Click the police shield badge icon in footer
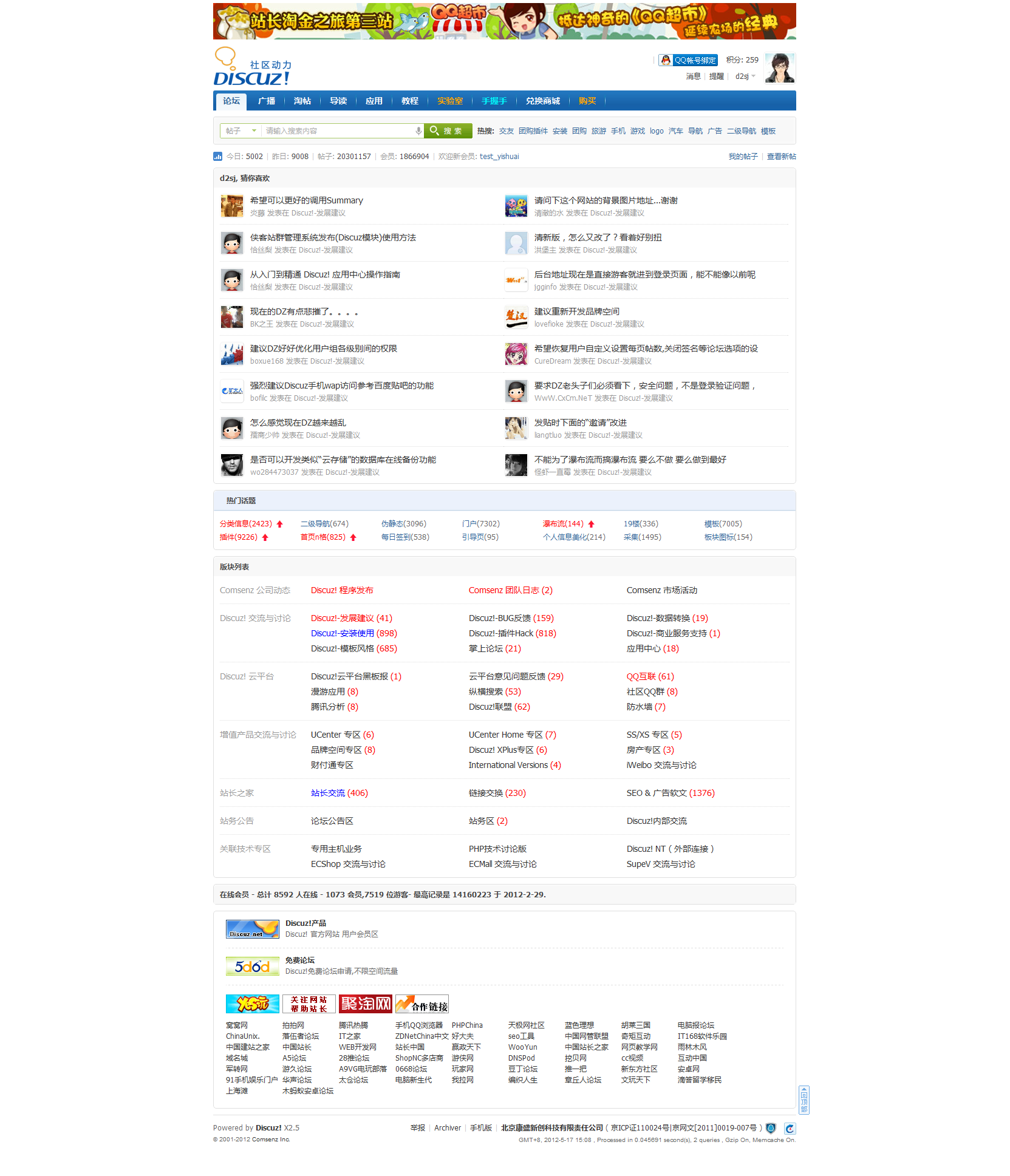This screenshot has height=1176, width=1010. click(x=771, y=1128)
